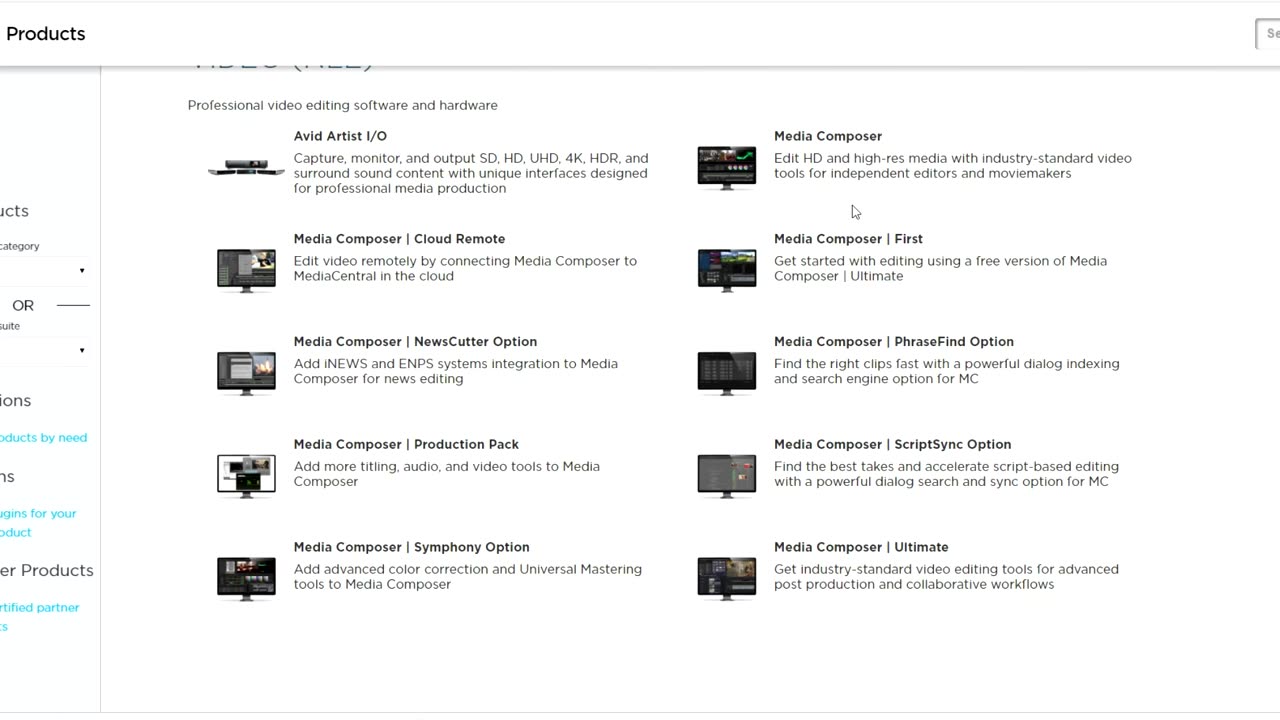This screenshot has width=1280, height=720.
Task: Expand the category dropdown in sidebar
Action: point(45,271)
